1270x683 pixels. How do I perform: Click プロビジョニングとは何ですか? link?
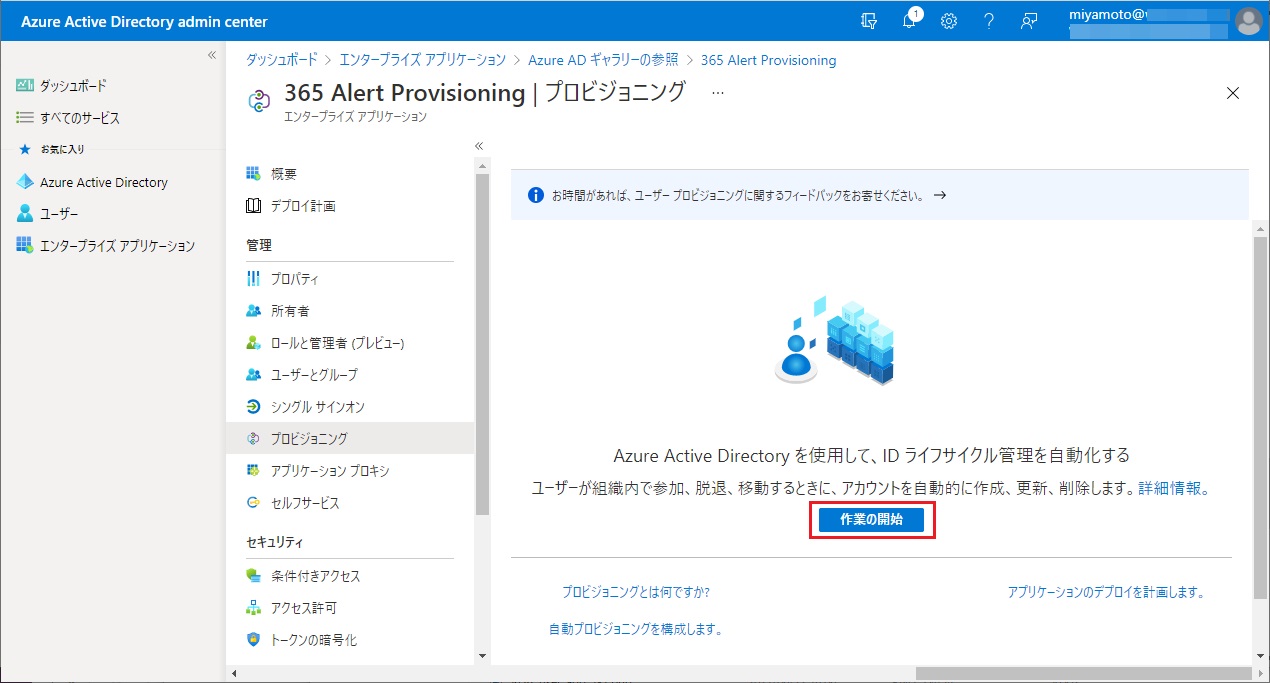(x=636, y=592)
